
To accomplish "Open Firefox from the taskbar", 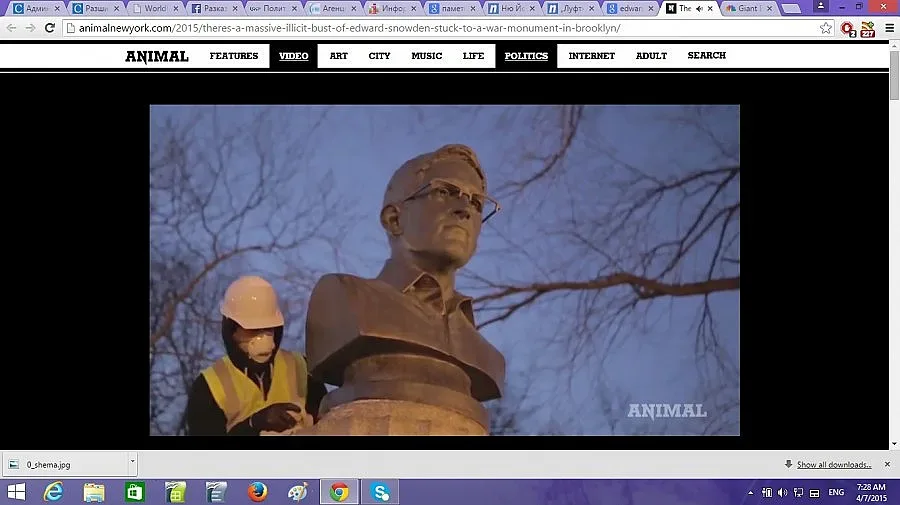I will point(258,492).
